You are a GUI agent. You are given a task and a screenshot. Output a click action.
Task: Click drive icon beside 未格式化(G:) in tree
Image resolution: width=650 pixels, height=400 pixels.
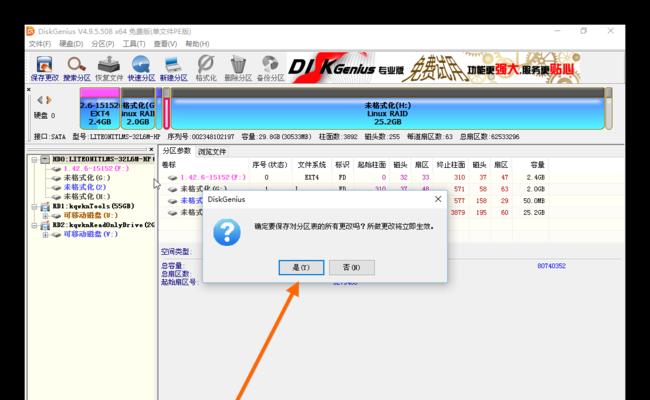tap(56, 178)
